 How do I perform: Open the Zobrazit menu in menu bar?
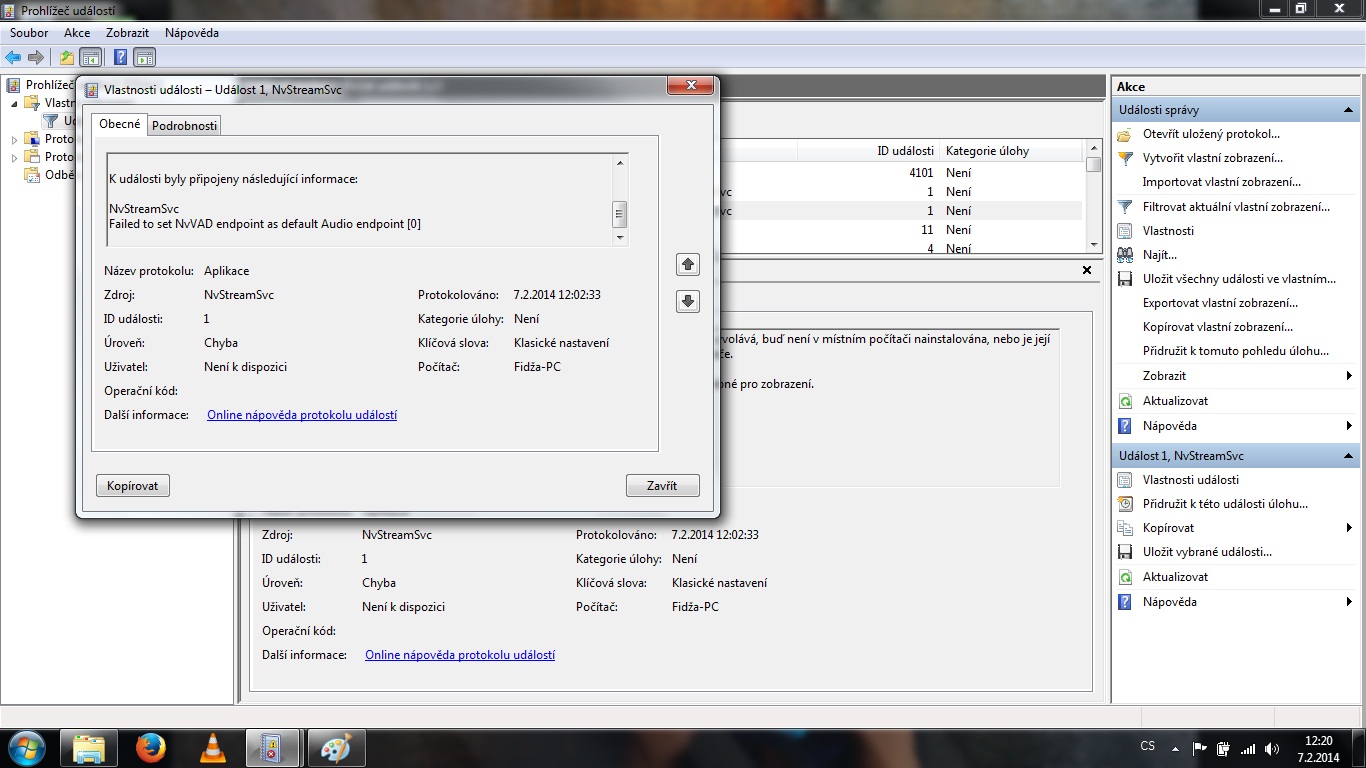(x=127, y=33)
